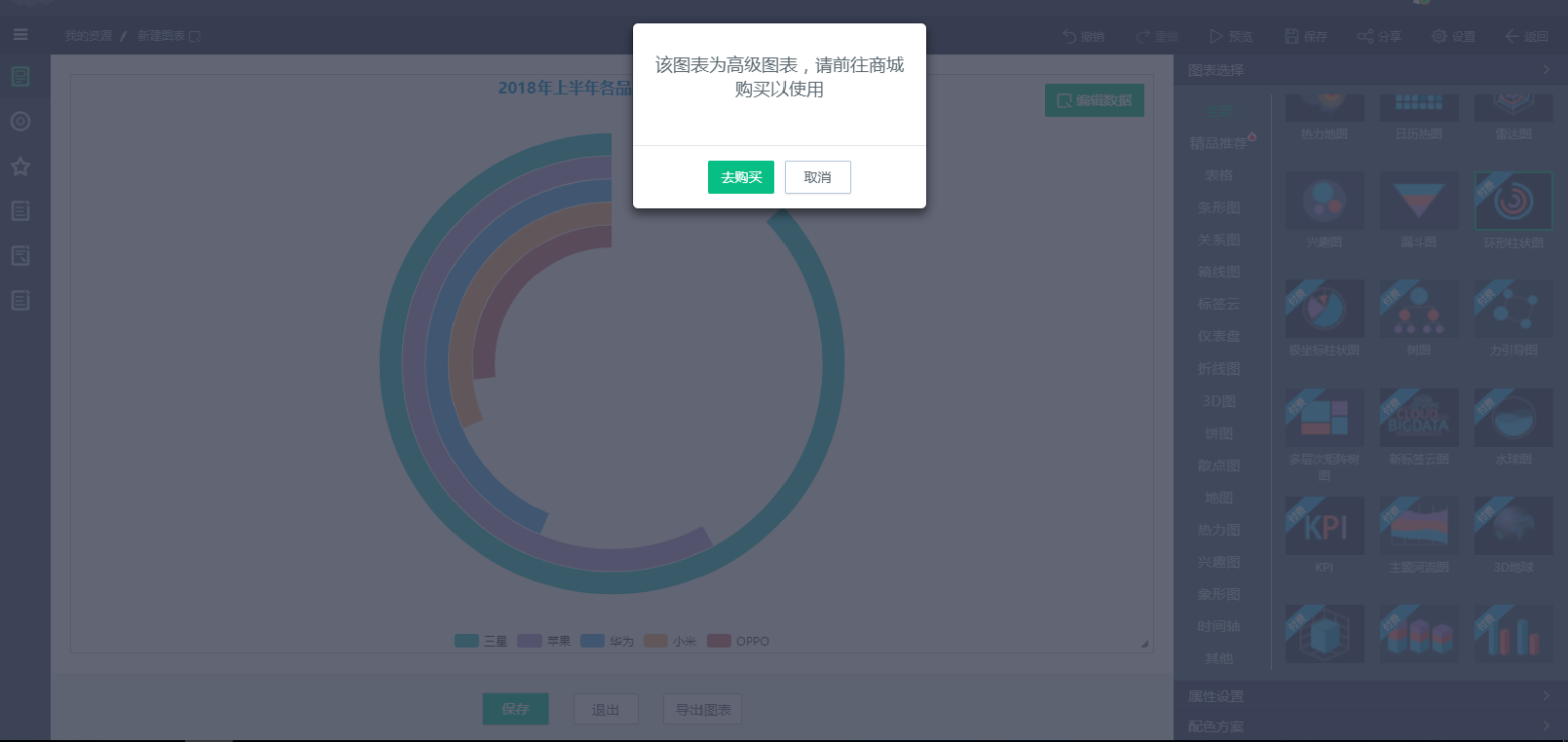Click the green 去购买 button

tap(740, 177)
